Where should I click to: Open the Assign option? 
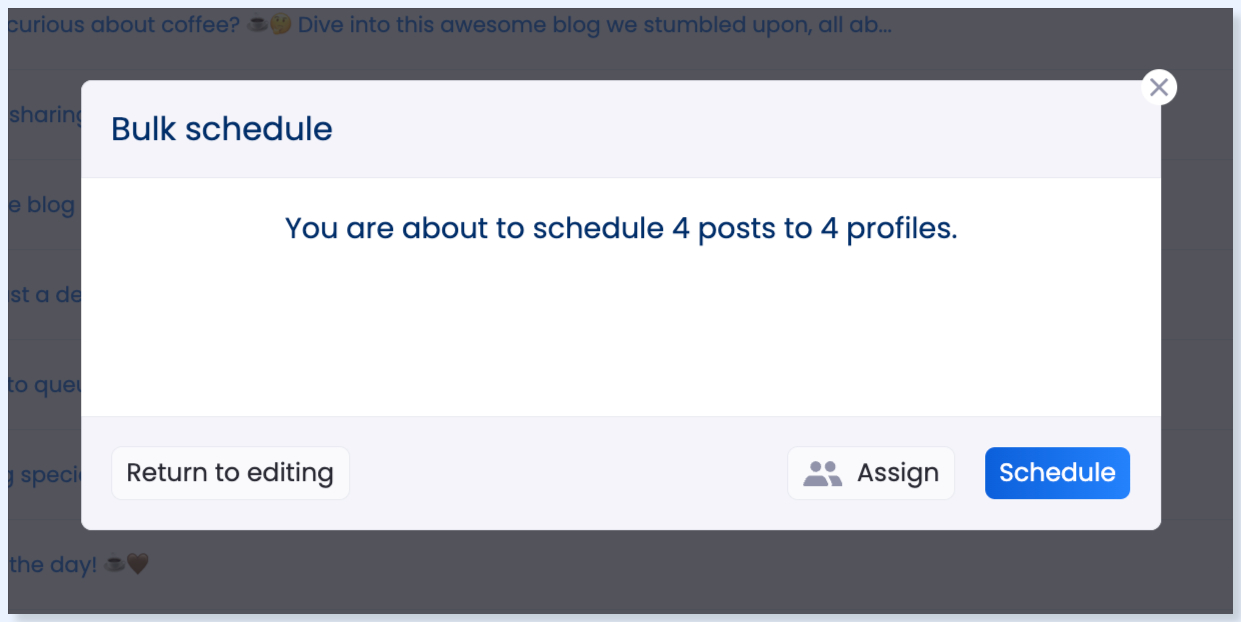tap(870, 473)
